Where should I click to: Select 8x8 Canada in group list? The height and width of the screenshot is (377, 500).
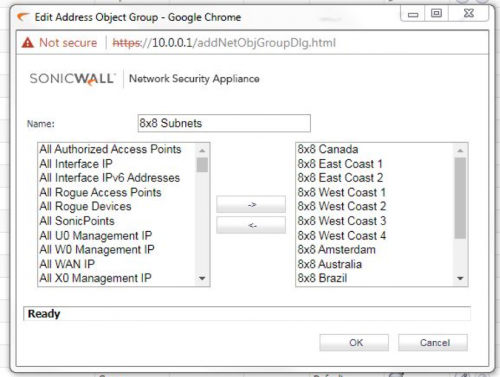375,149
